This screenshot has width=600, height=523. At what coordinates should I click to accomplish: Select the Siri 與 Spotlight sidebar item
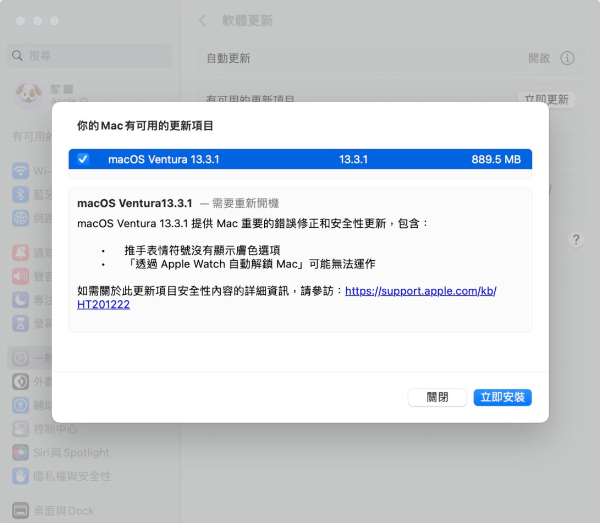(x=62, y=453)
